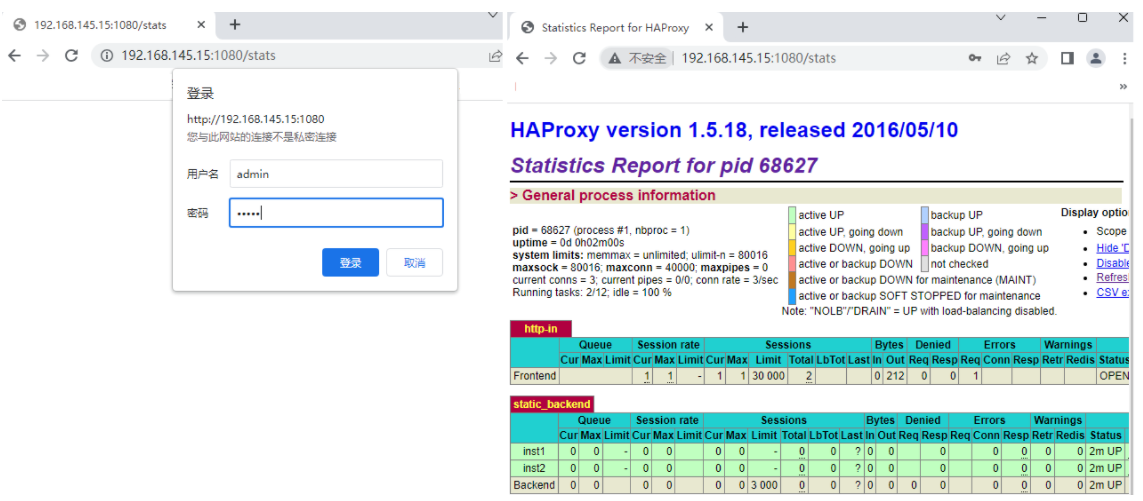Click the right window's URL address text
The image size is (1143, 501).
(x=759, y=58)
